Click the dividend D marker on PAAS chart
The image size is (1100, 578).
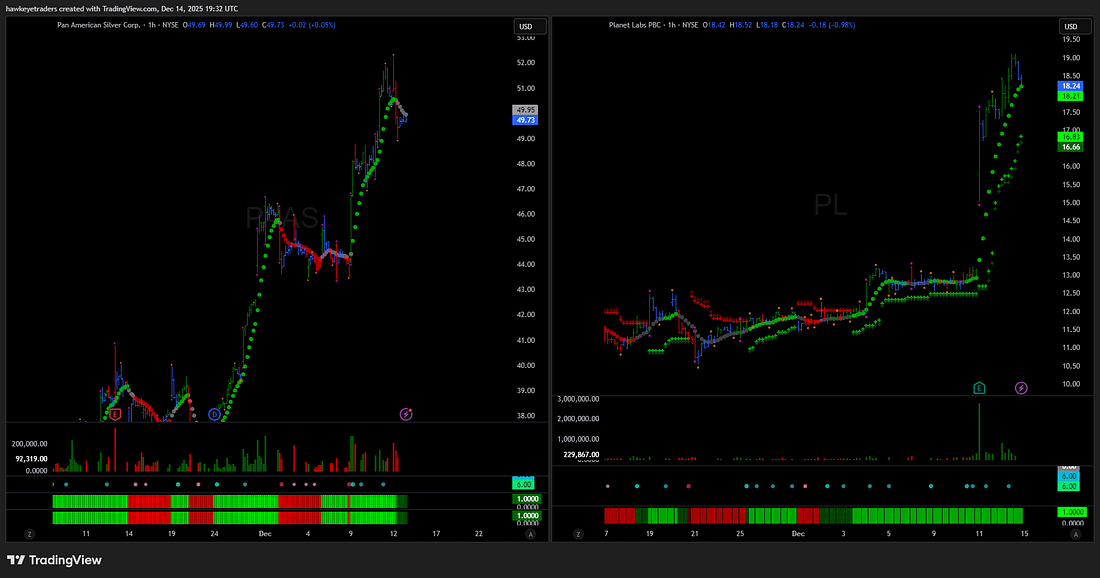point(215,415)
